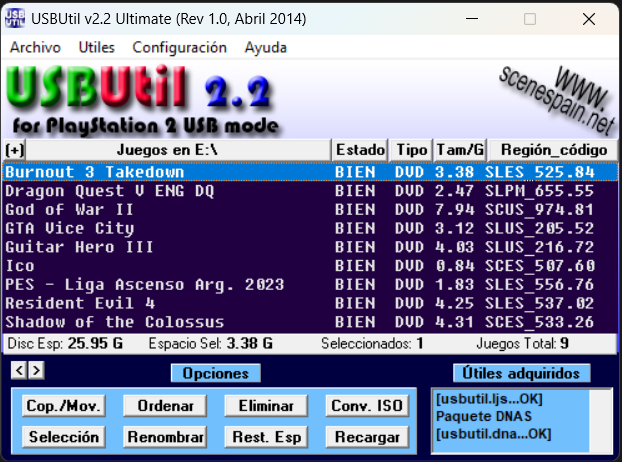Image resolution: width=622 pixels, height=462 pixels.
Task: Click the [usbutil.dna...OK] entry
Action: point(493,434)
